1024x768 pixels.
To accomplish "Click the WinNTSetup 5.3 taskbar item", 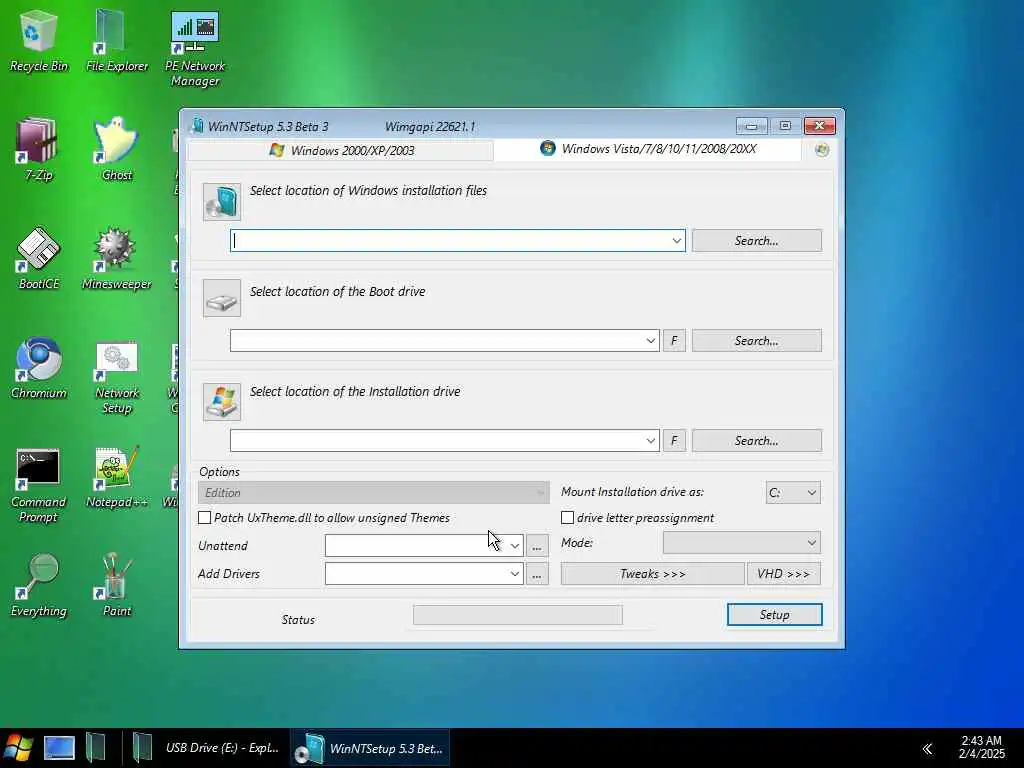I will tap(370, 748).
